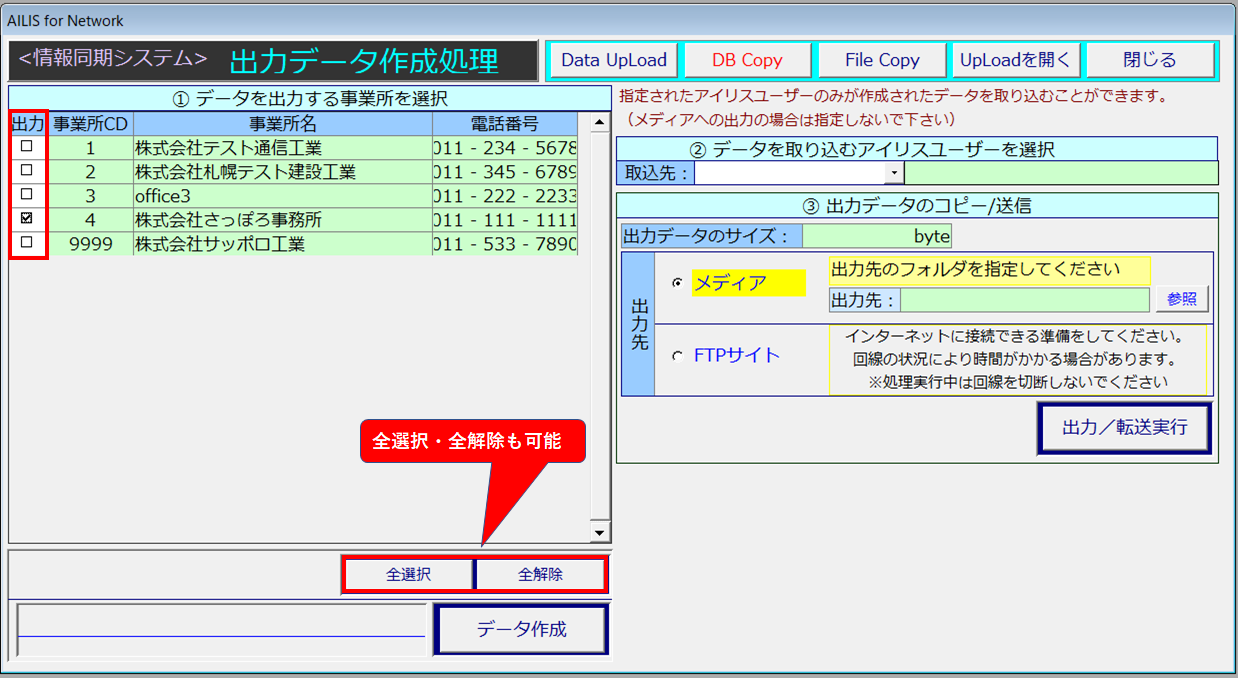The width and height of the screenshot is (1238, 678).
Task: Run 出力／転送実行 button
Action: tap(1124, 428)
